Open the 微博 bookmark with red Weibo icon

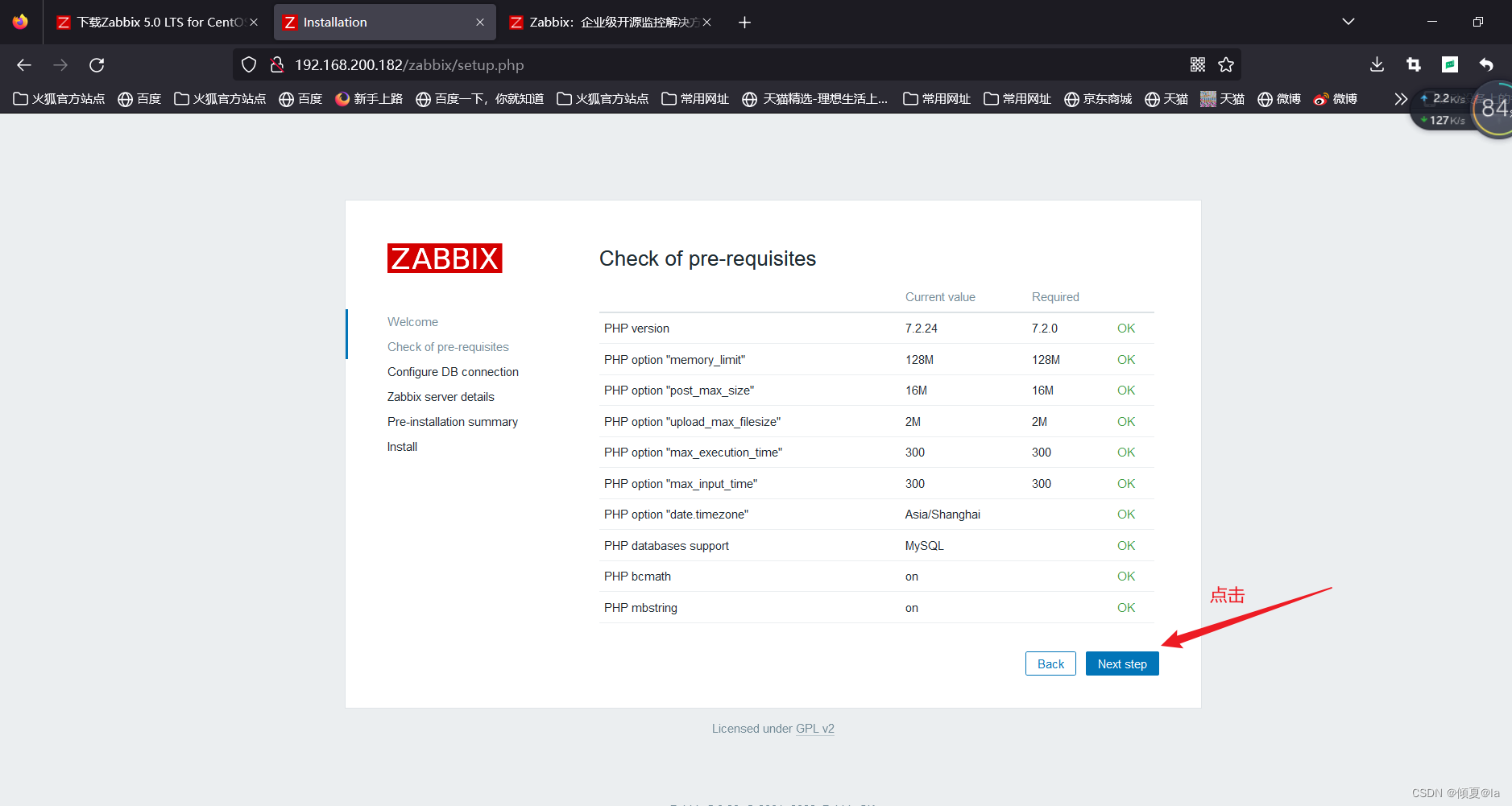pos(1336,99)
